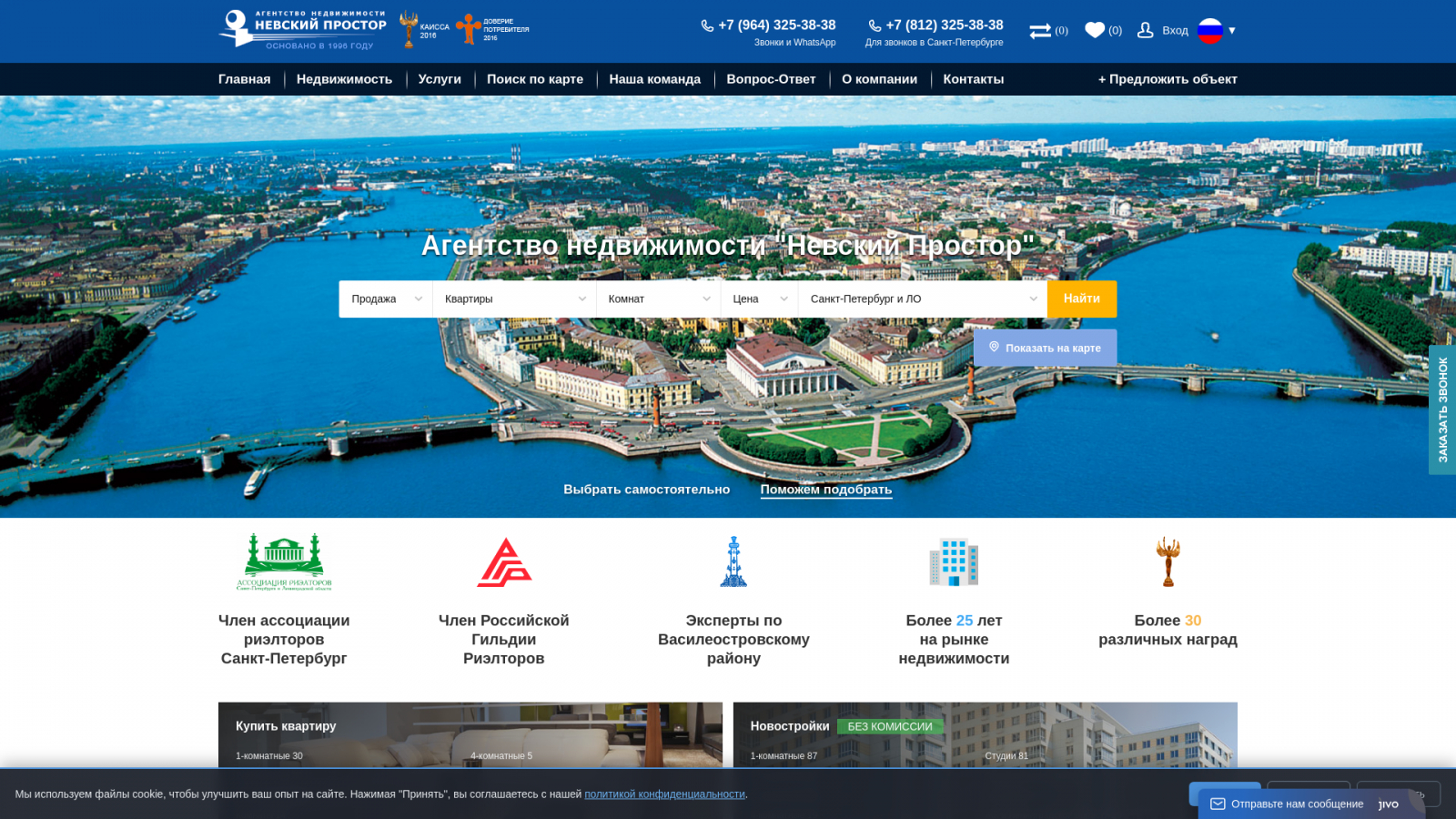
Task: Click the 1-комнатные 30 listing link
Action: click(269, 756)
